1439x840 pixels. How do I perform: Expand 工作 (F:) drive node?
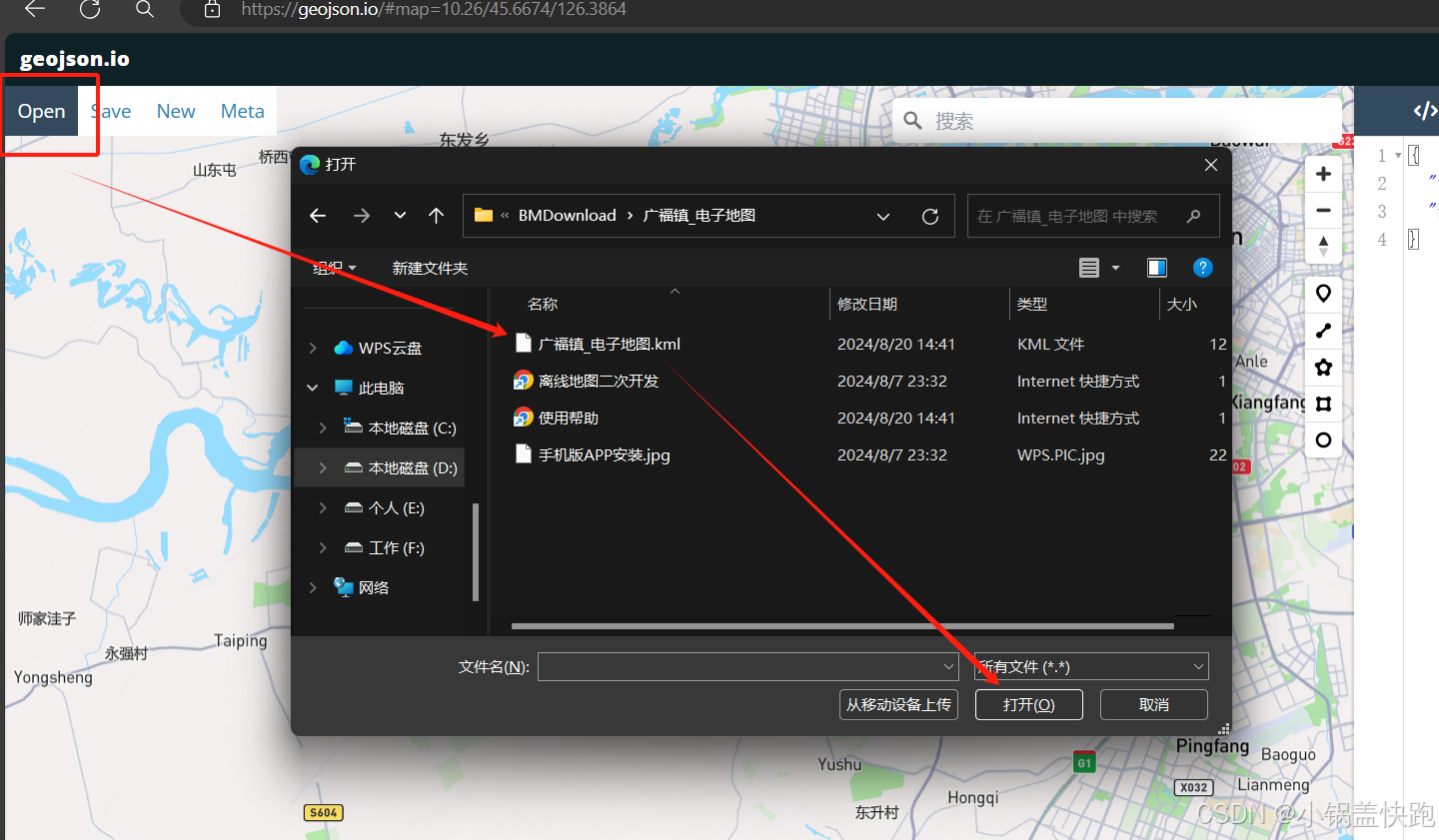[323, 547]
